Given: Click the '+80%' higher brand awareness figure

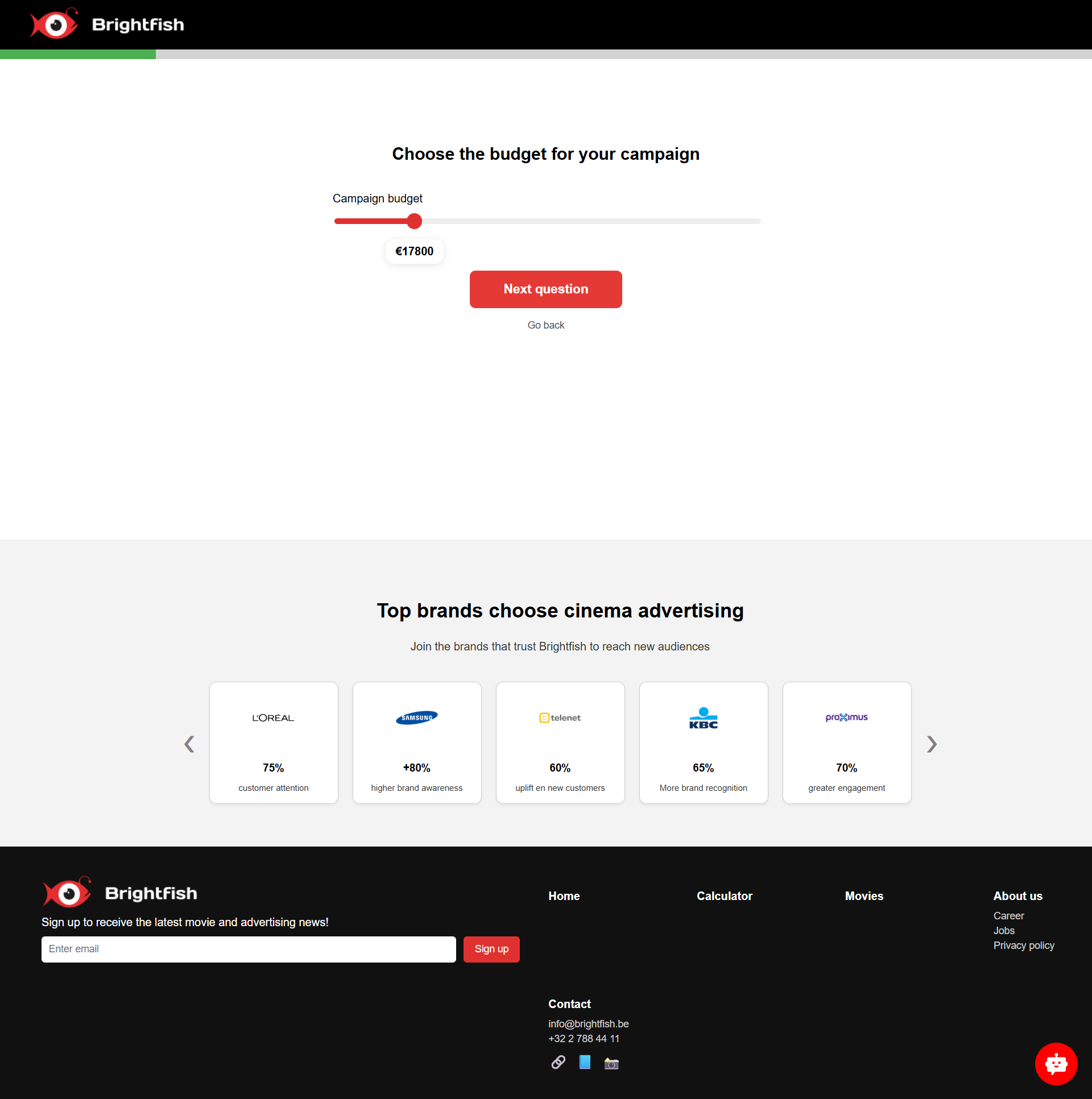Looking at the screenshot, I should point(416,768).
